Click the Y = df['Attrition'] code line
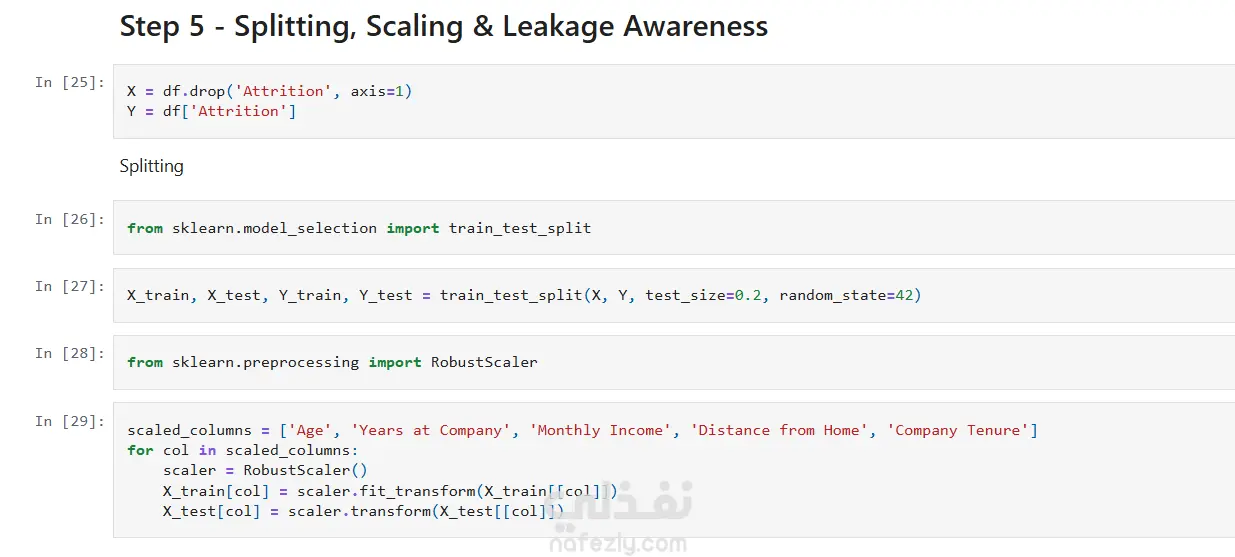The image size is (1235, 557). (212, 111)
